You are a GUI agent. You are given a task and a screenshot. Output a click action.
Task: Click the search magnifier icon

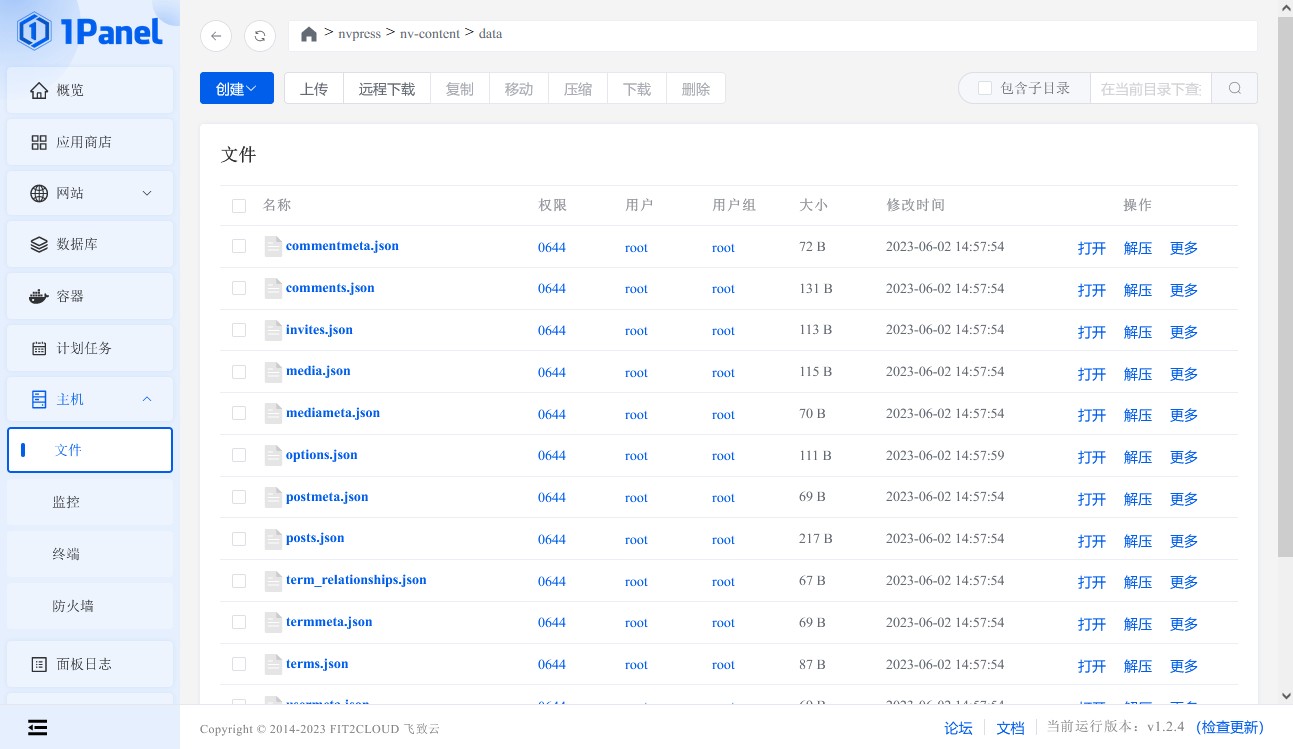click(x=1235, y=88)
